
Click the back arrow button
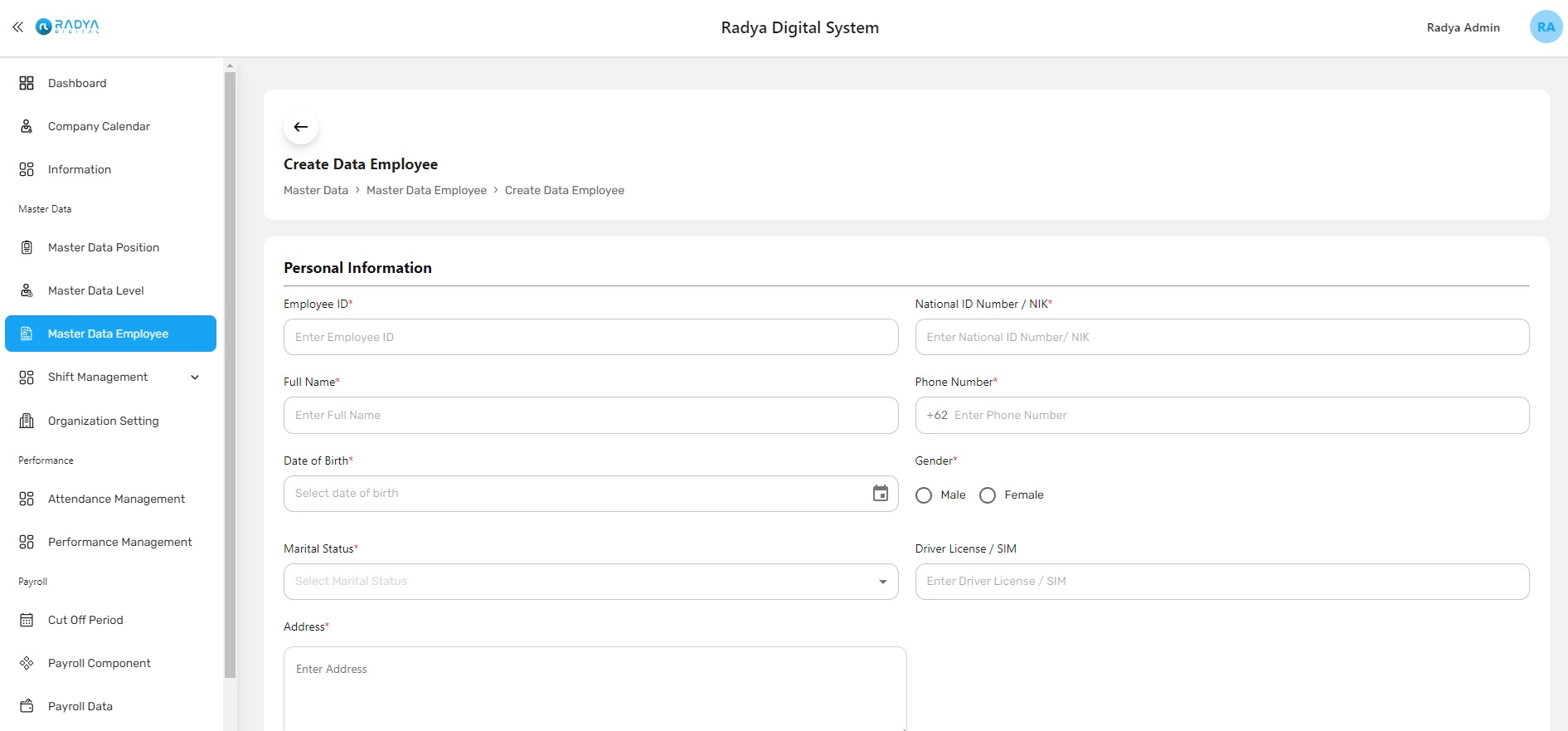pyautogui.click(x=301, y=127)
